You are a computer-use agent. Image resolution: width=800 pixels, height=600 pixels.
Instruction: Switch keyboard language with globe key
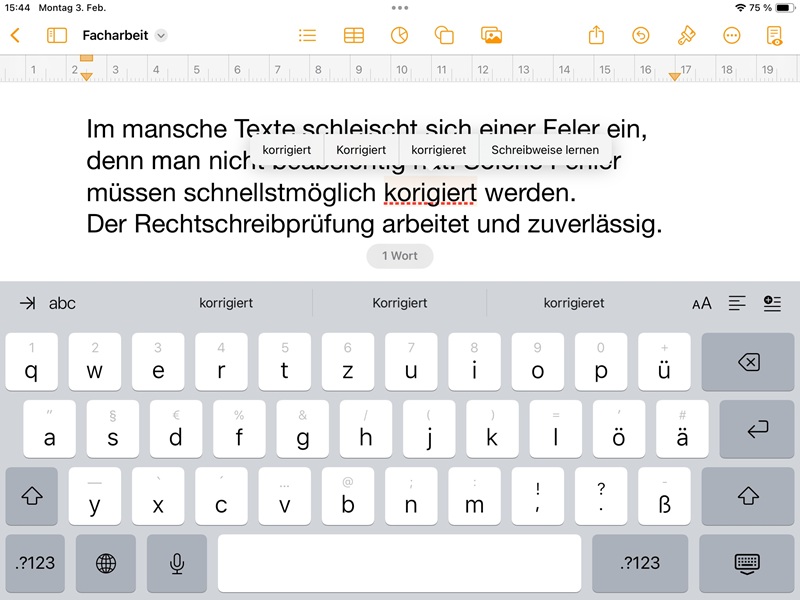tap(106, 563)
